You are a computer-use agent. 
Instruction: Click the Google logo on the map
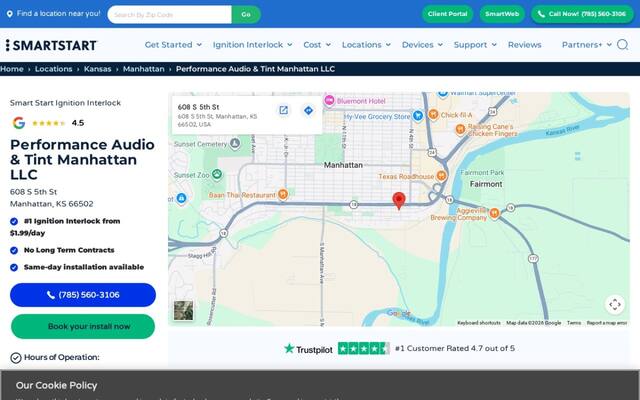click(x=399, y=313)
